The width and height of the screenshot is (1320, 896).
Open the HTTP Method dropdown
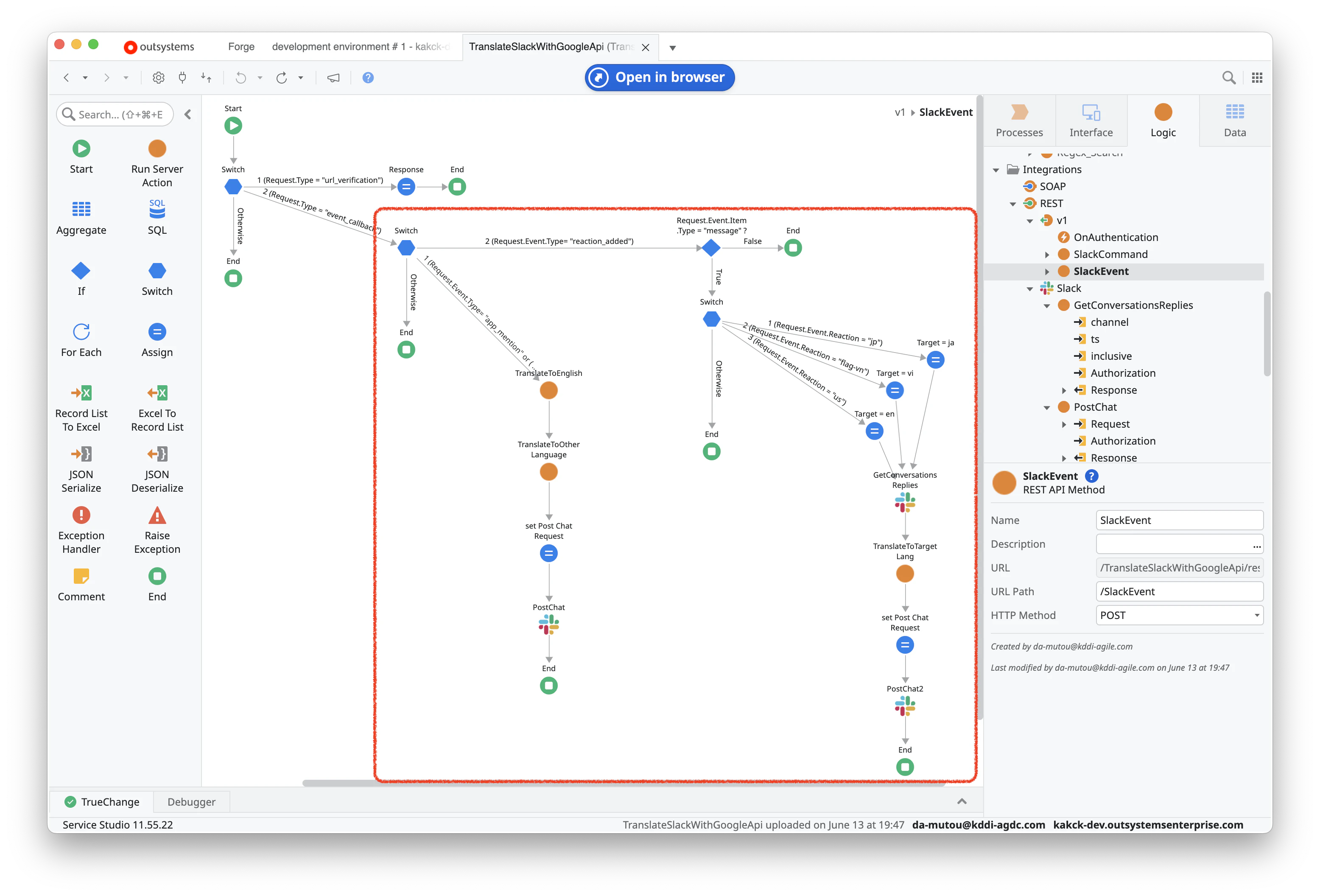1257,615
